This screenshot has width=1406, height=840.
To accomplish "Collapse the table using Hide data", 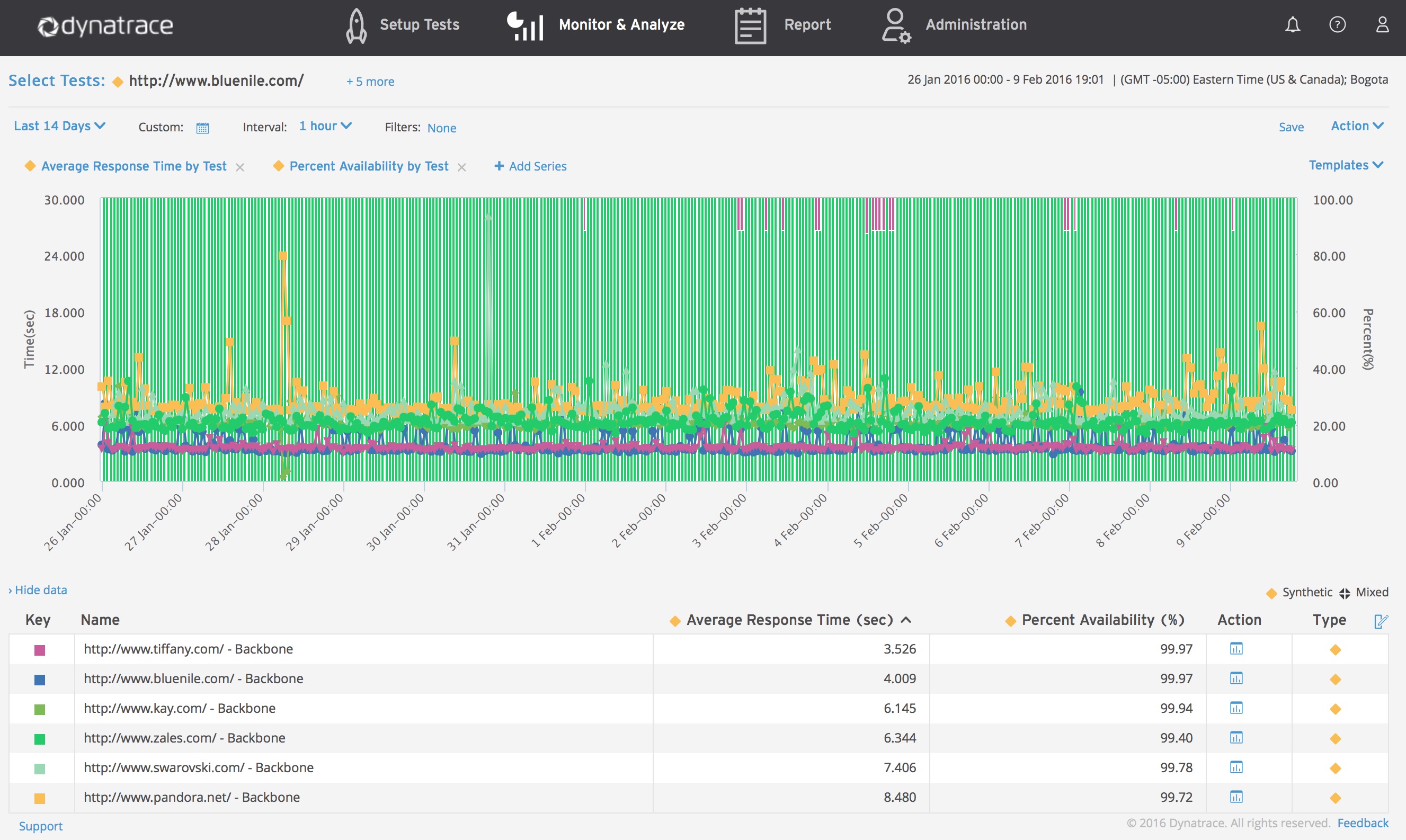I will pos(38,590).
